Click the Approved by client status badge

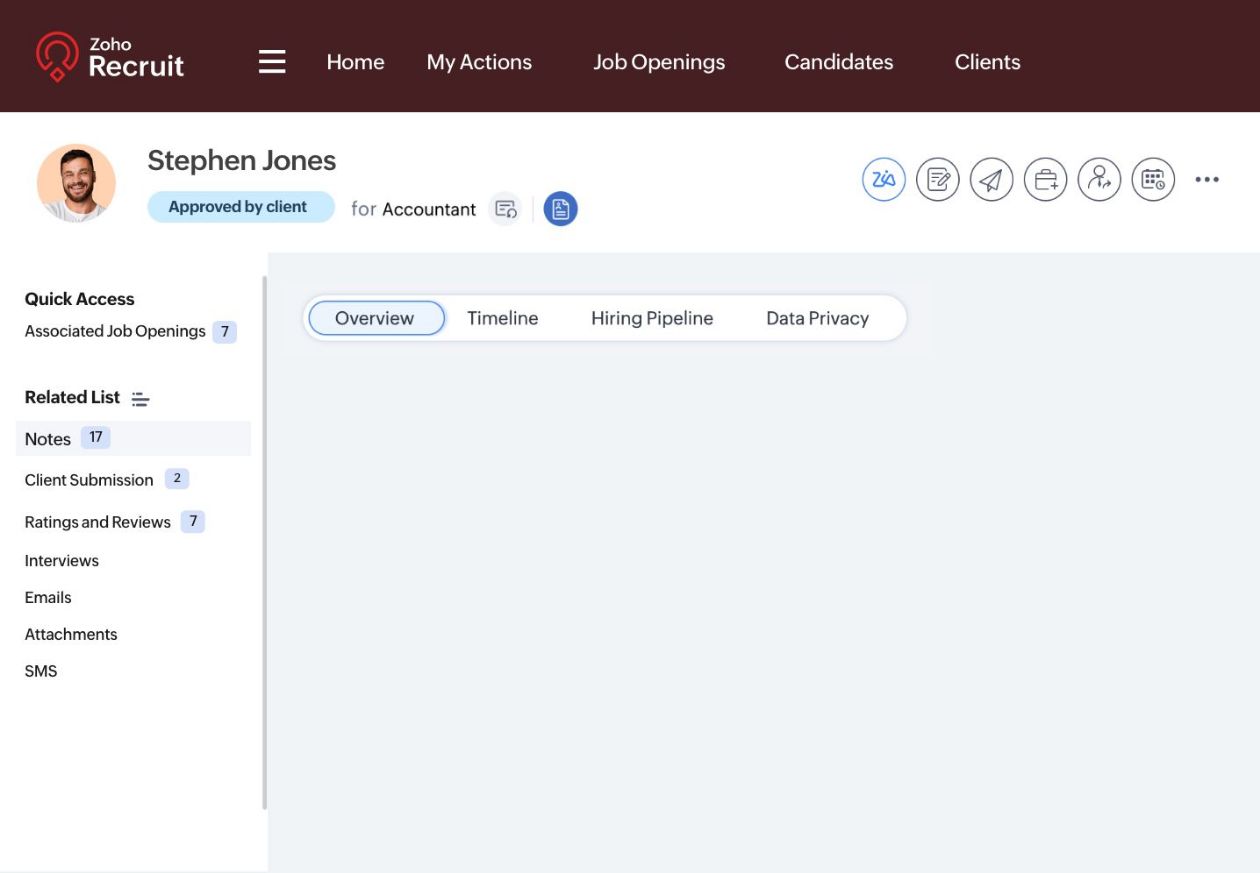[x=240, y=207]
